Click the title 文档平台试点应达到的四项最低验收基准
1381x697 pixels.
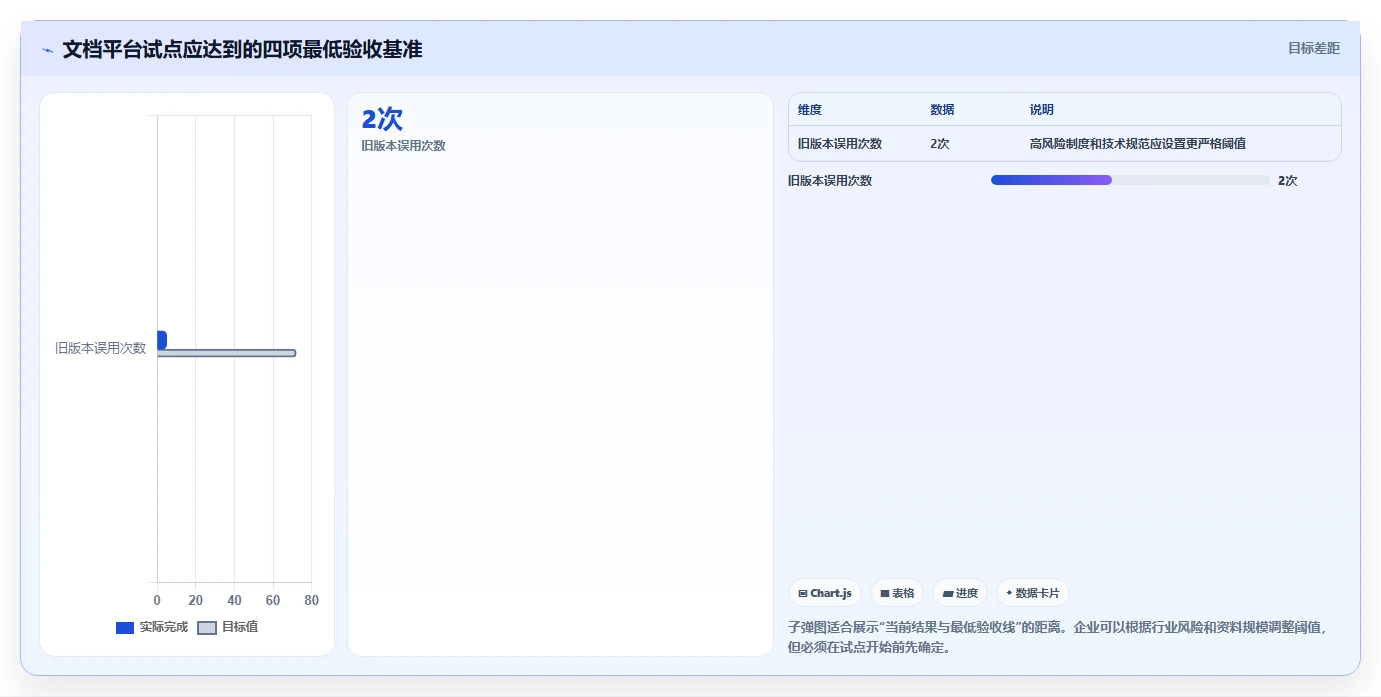click(x=242, y=49)
